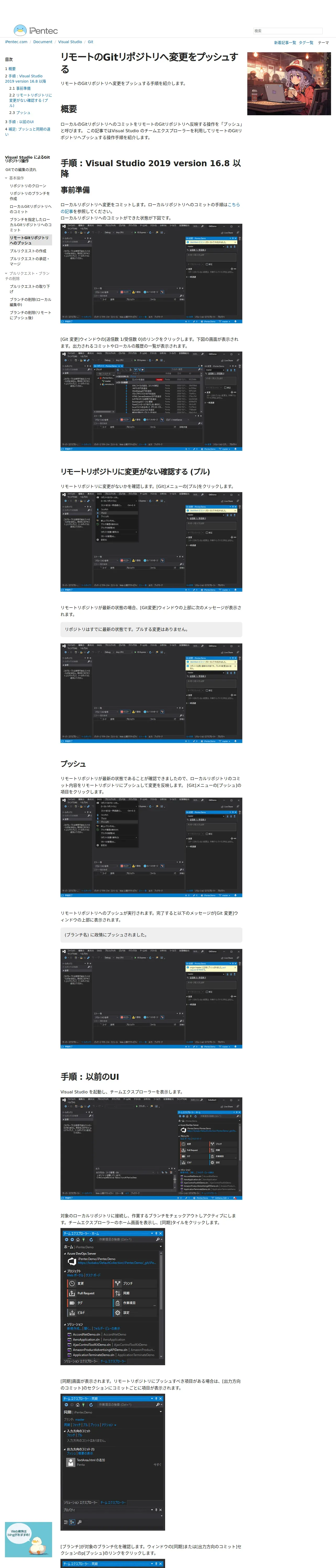The image size is (336, 1568).
Task: Click the 設定 tile in Team Explorer
Action: pos(135,1312)
